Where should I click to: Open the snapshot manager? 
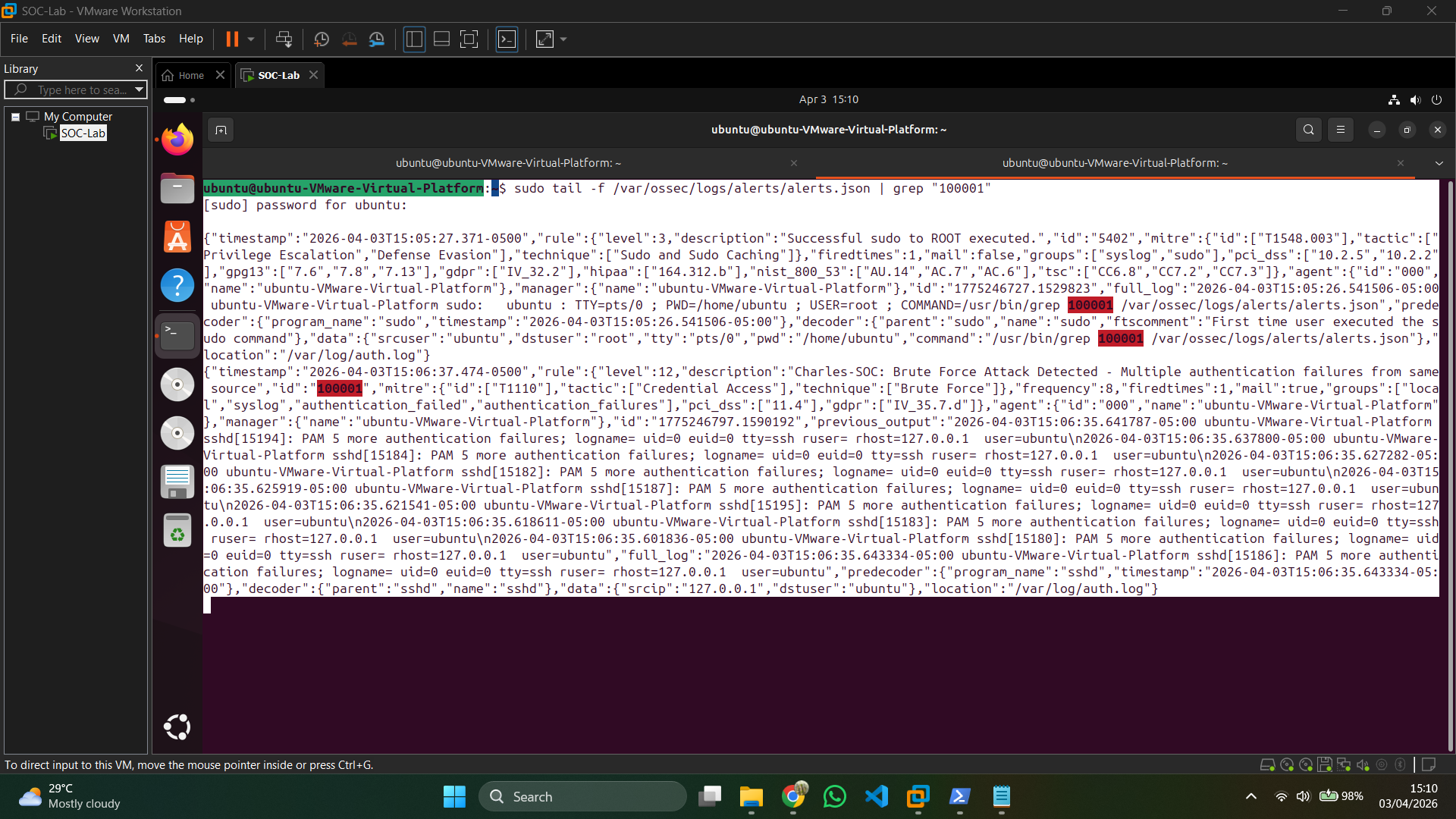click(377, 39)
